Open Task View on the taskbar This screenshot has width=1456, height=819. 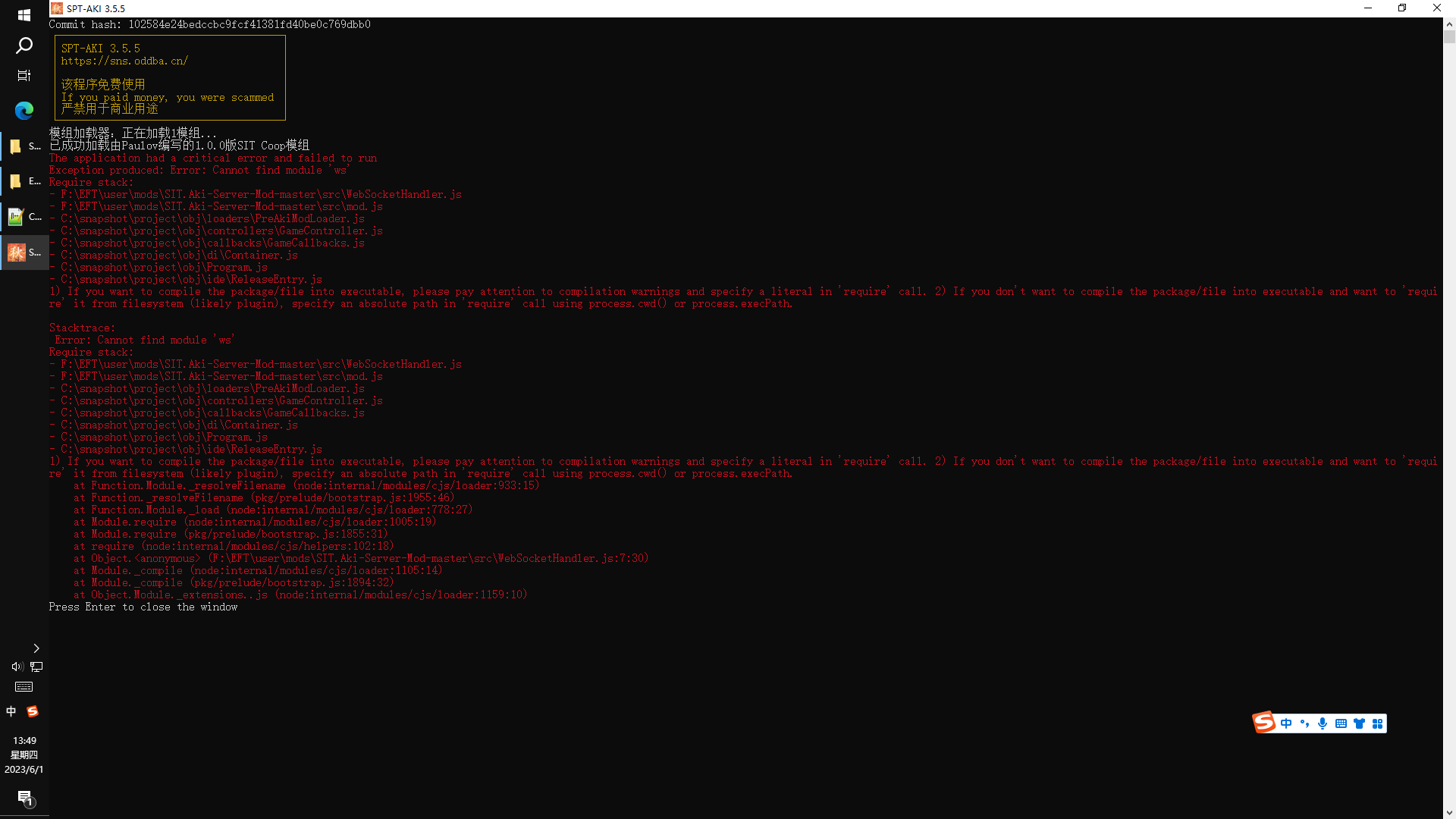[24, 76]
